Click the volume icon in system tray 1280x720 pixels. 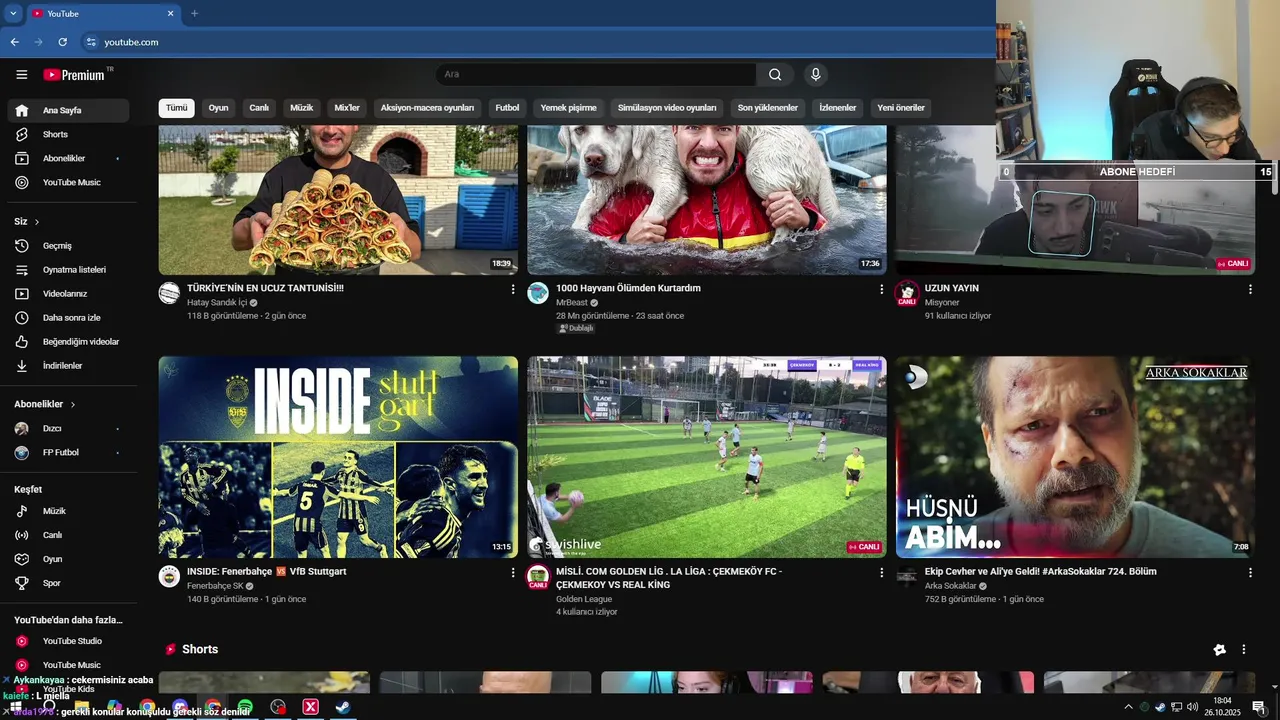coord(1192,707)
